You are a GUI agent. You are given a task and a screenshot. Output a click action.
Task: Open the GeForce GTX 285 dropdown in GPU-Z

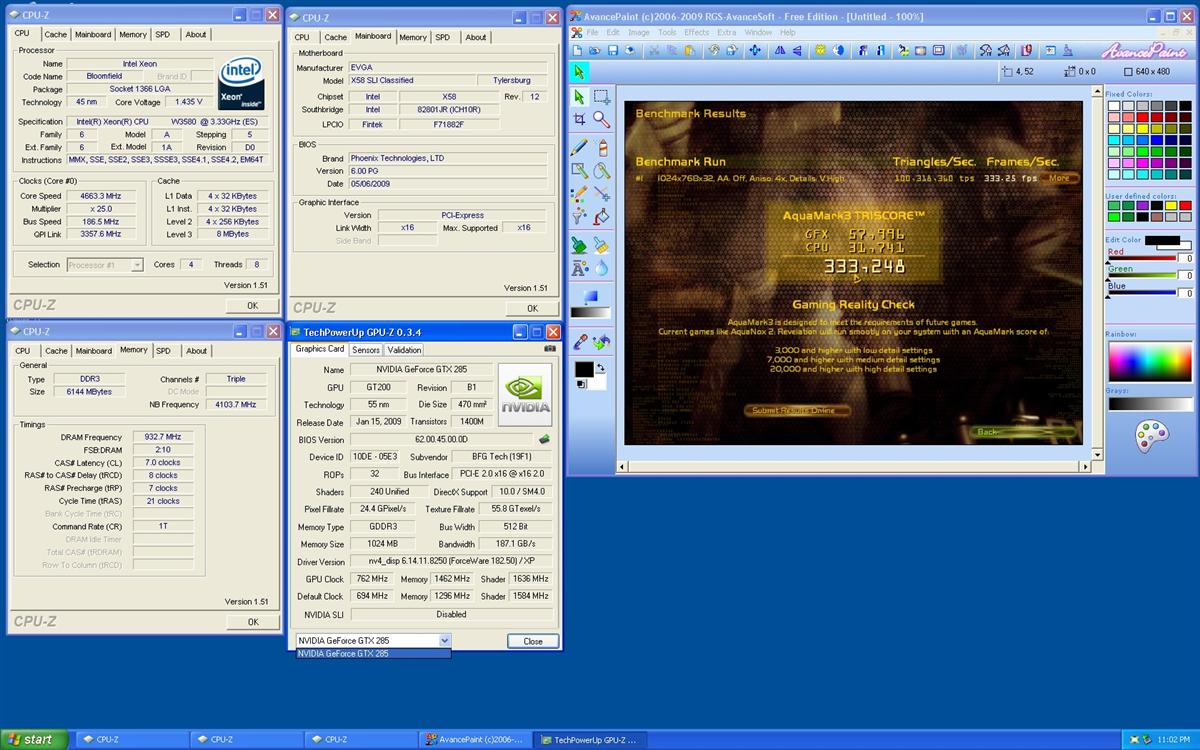tap(445, 641)
